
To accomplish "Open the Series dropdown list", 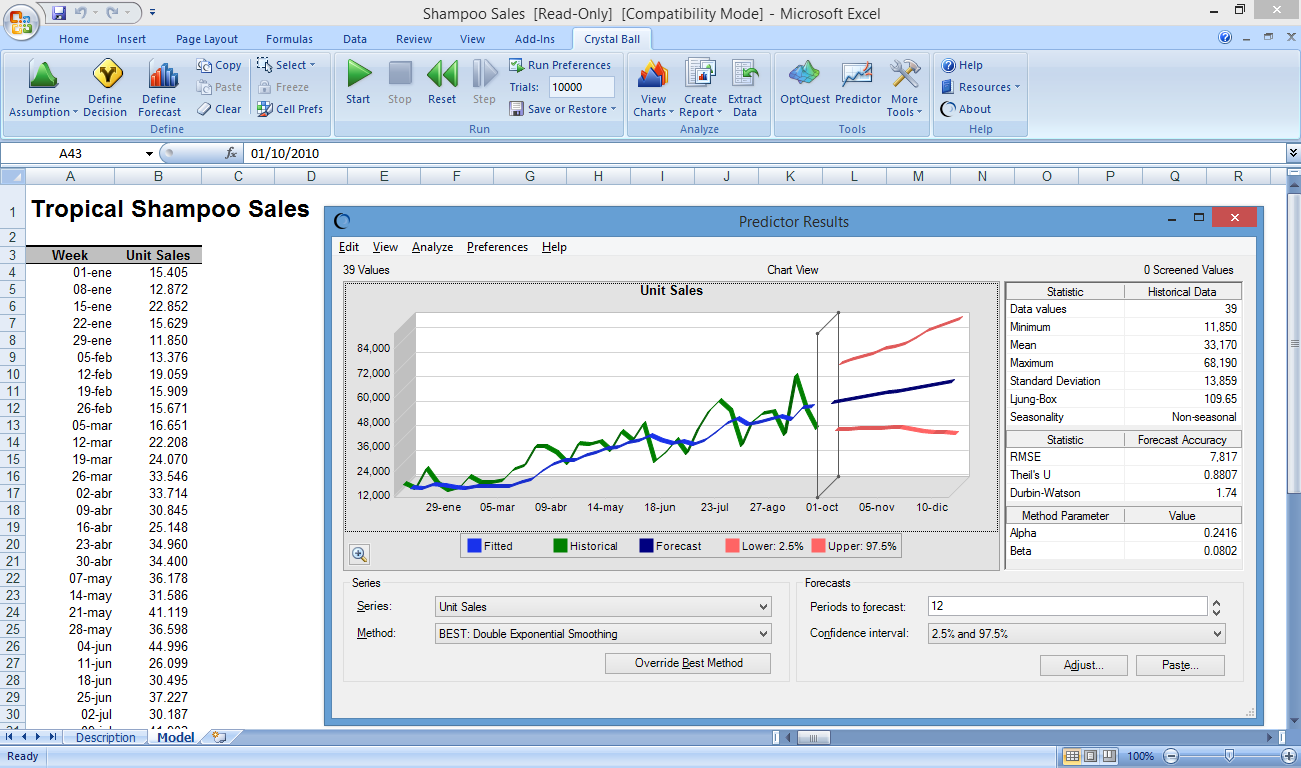I will tap(764, 607).
